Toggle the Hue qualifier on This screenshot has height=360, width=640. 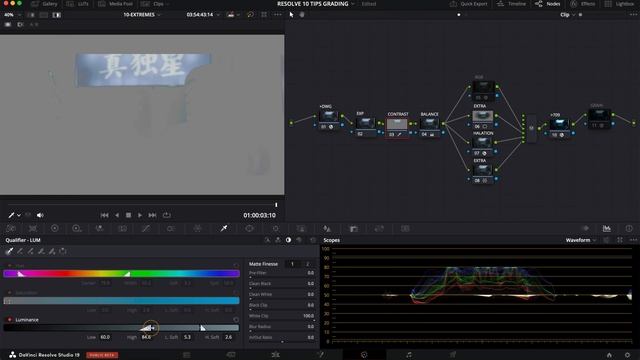pyautogui.click(x=9, y=266)
